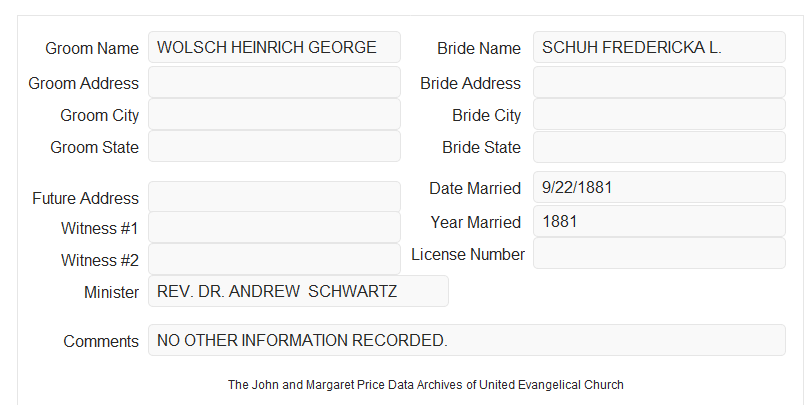The image size is (805, 405).
Task: Select the Groom City field
Action: (x=274, y=114)
